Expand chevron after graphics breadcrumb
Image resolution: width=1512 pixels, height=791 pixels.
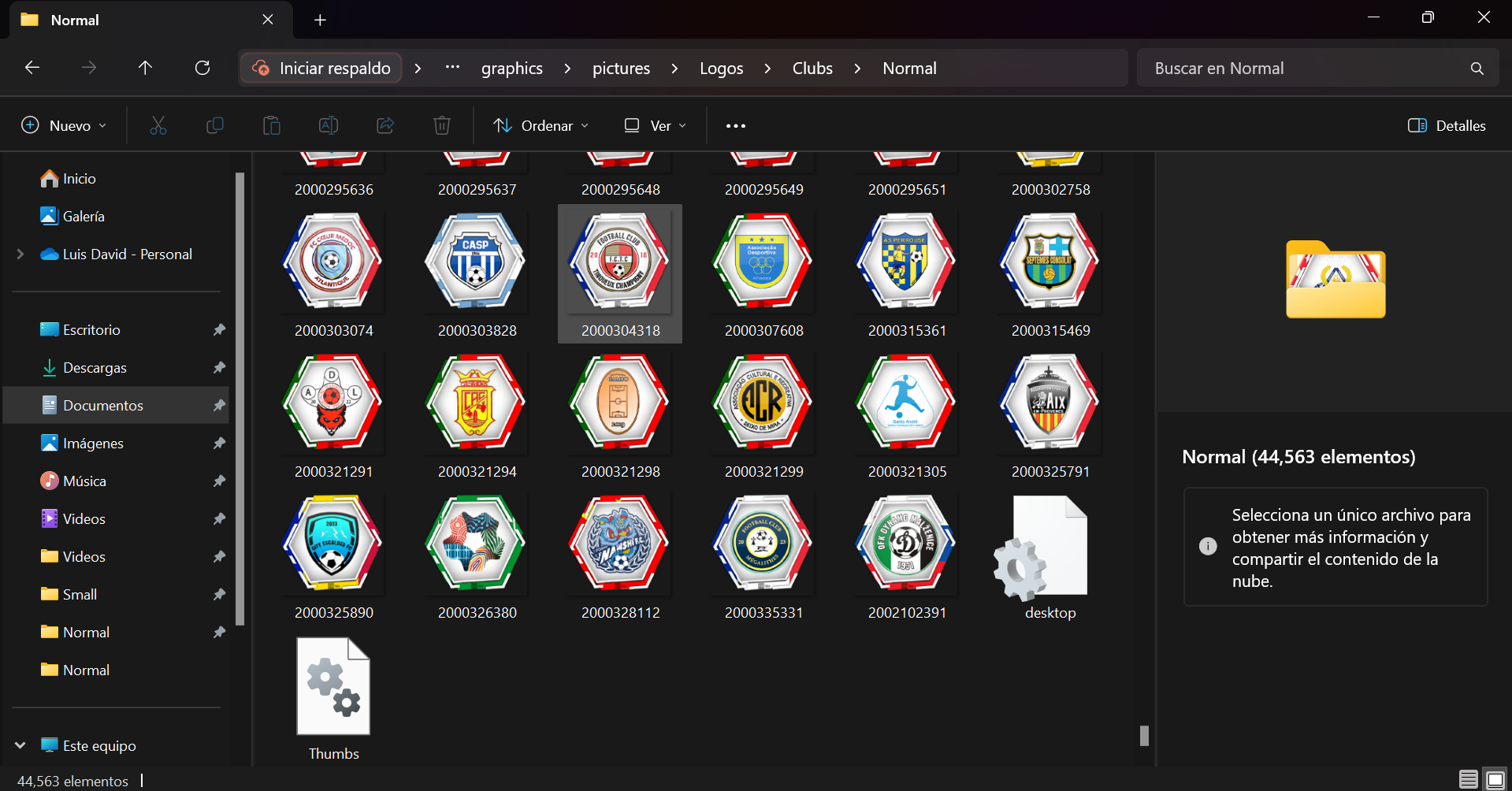pos(567,69)
